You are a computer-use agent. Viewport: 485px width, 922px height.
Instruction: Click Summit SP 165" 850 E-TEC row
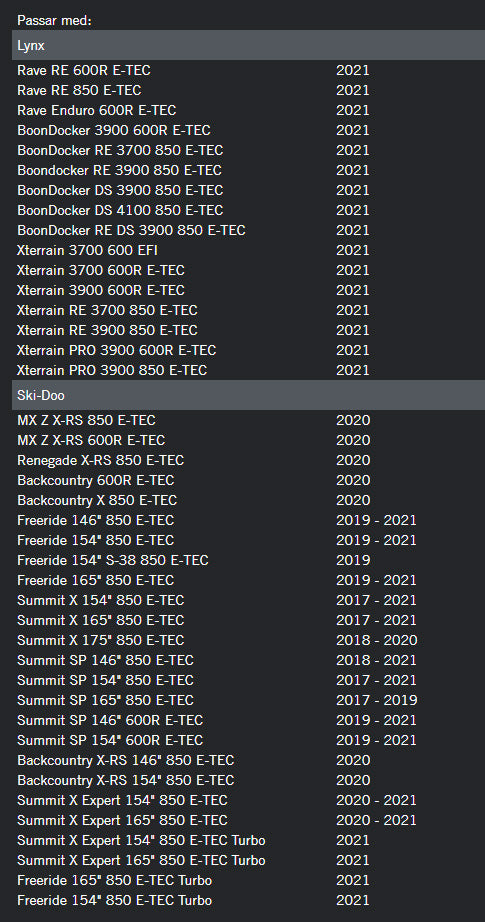coord(248,700)
